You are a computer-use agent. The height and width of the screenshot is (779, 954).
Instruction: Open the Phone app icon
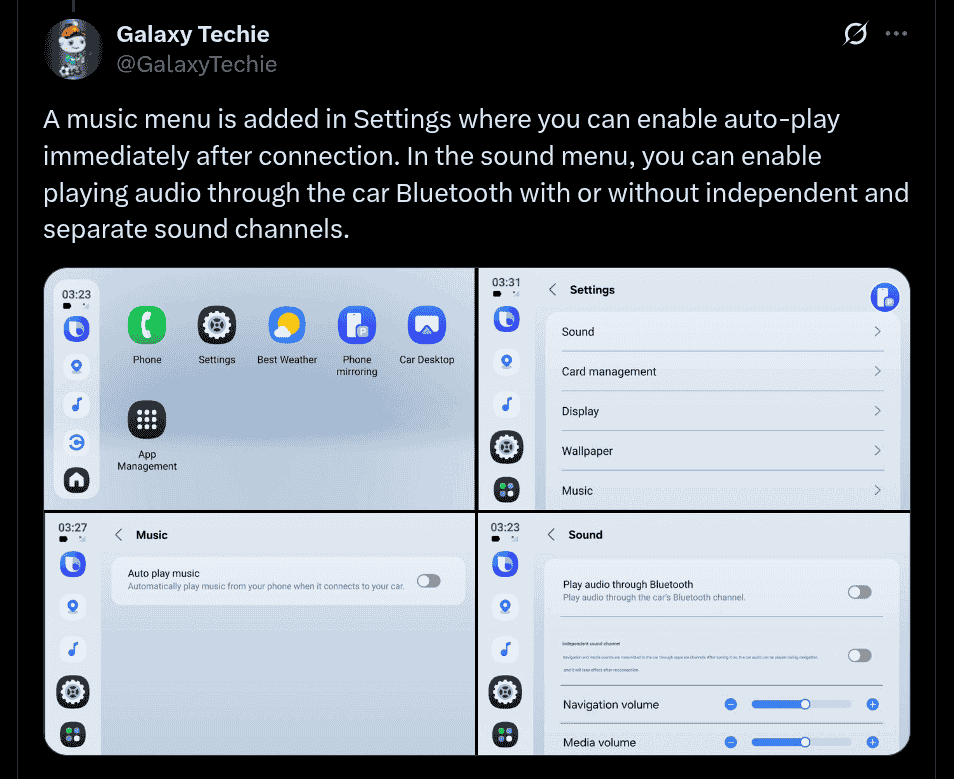[147, 326]
